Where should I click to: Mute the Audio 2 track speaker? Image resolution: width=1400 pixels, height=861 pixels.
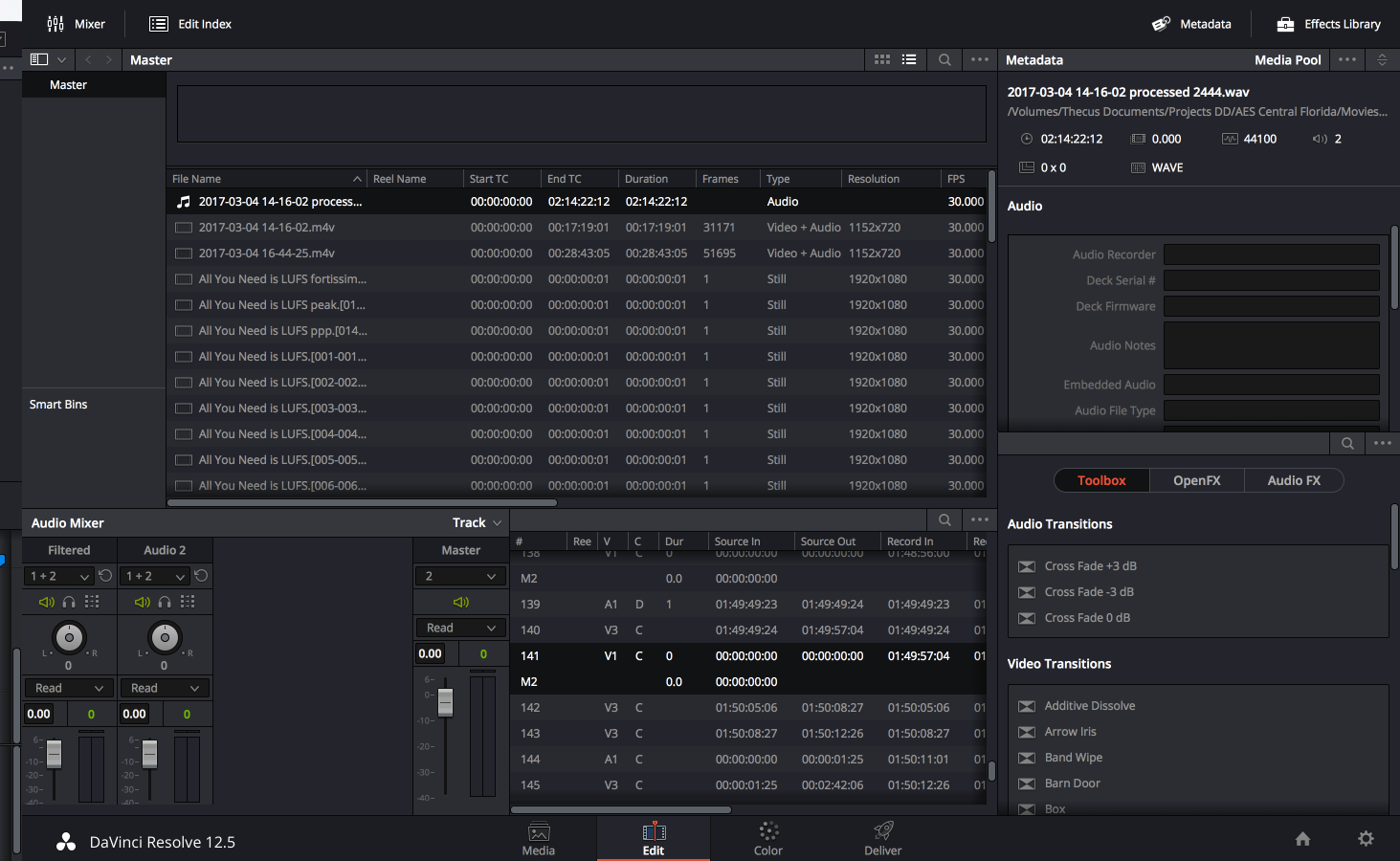143,602
